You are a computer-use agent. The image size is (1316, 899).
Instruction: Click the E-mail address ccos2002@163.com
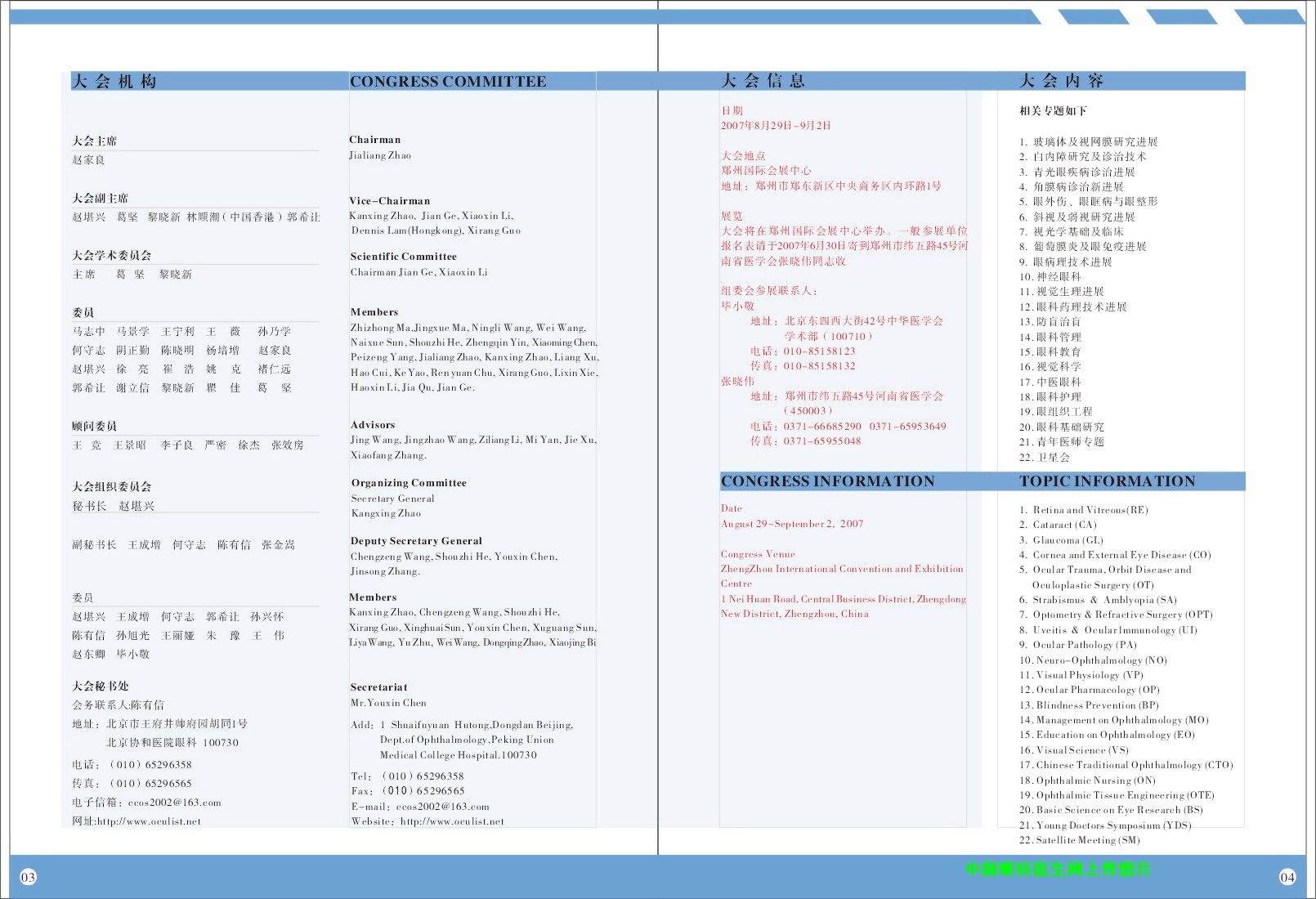click(x=442, y=807)
